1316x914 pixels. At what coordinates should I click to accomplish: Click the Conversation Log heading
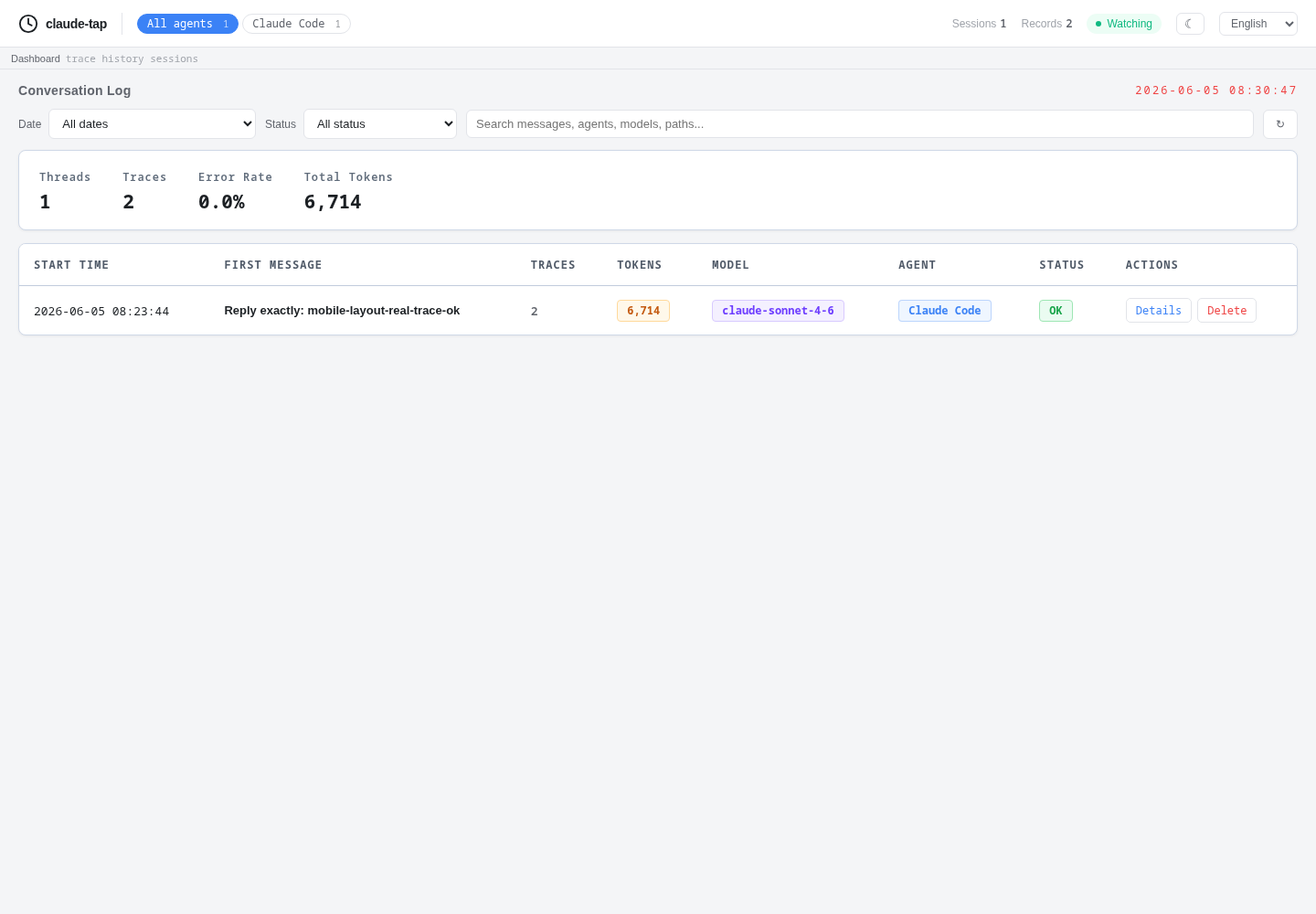tap(75, 90)
